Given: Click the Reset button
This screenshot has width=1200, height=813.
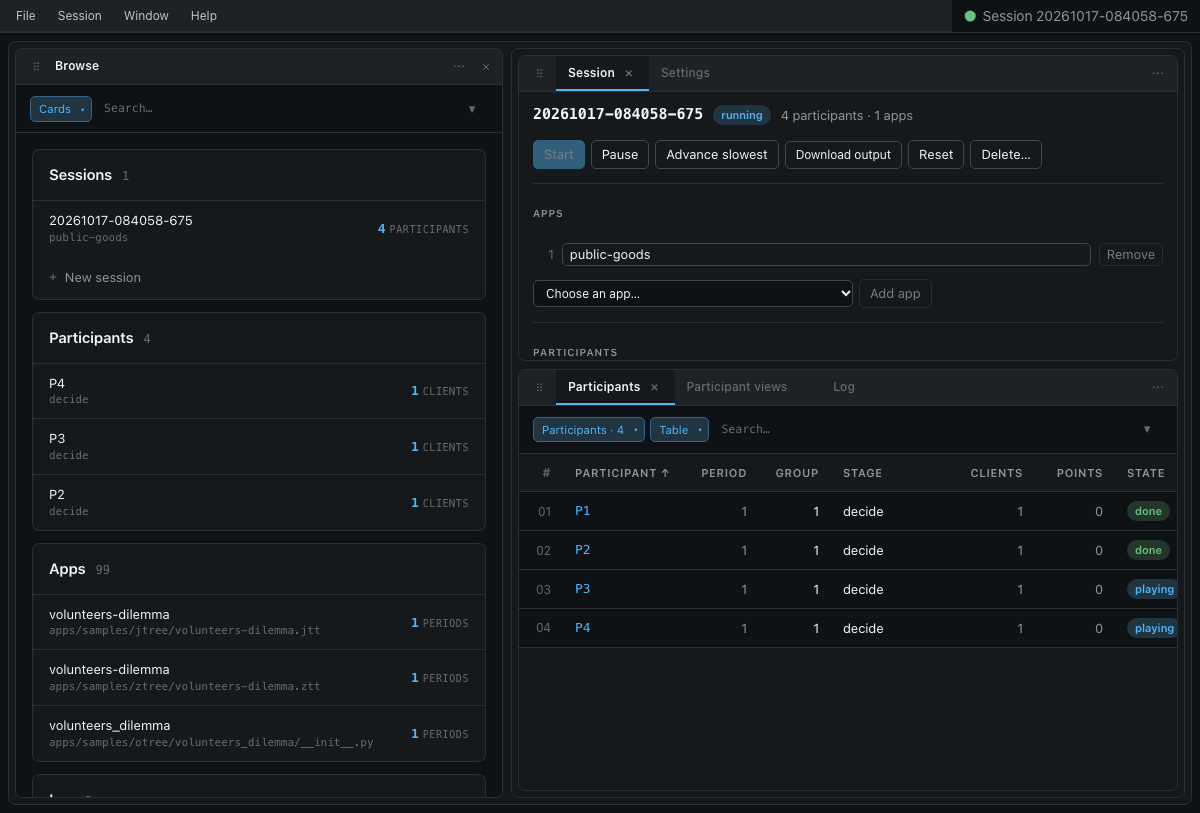Looking at the screenshot, I should (x=936, y=154).
